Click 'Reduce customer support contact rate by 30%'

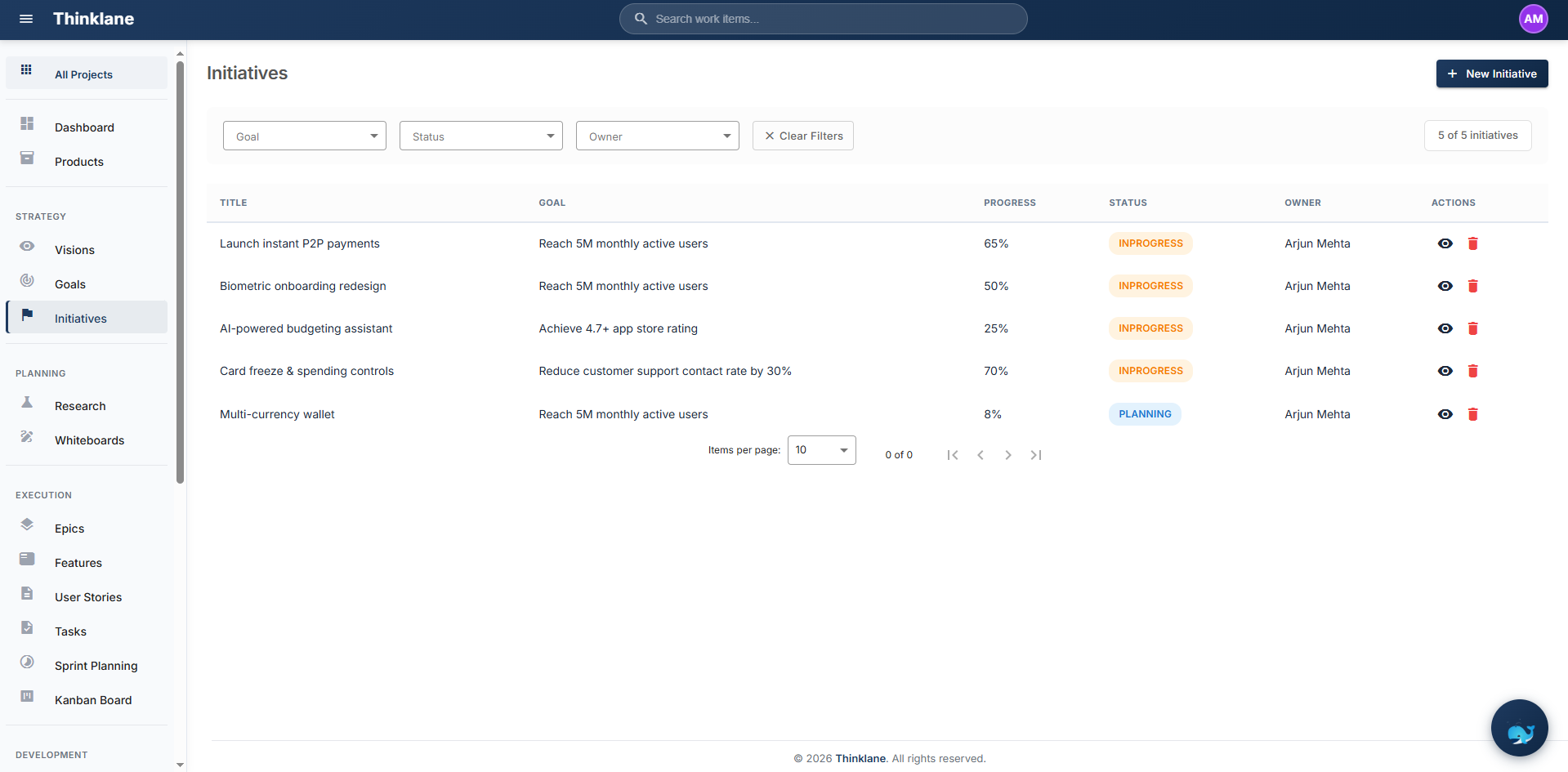(665, 371)
